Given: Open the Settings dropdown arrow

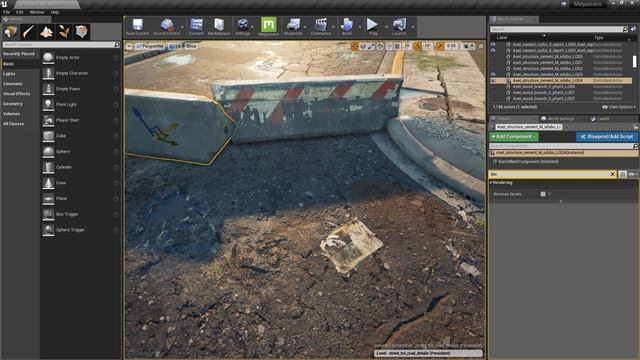Looking at the screenshot, I should tap(252, 27).
